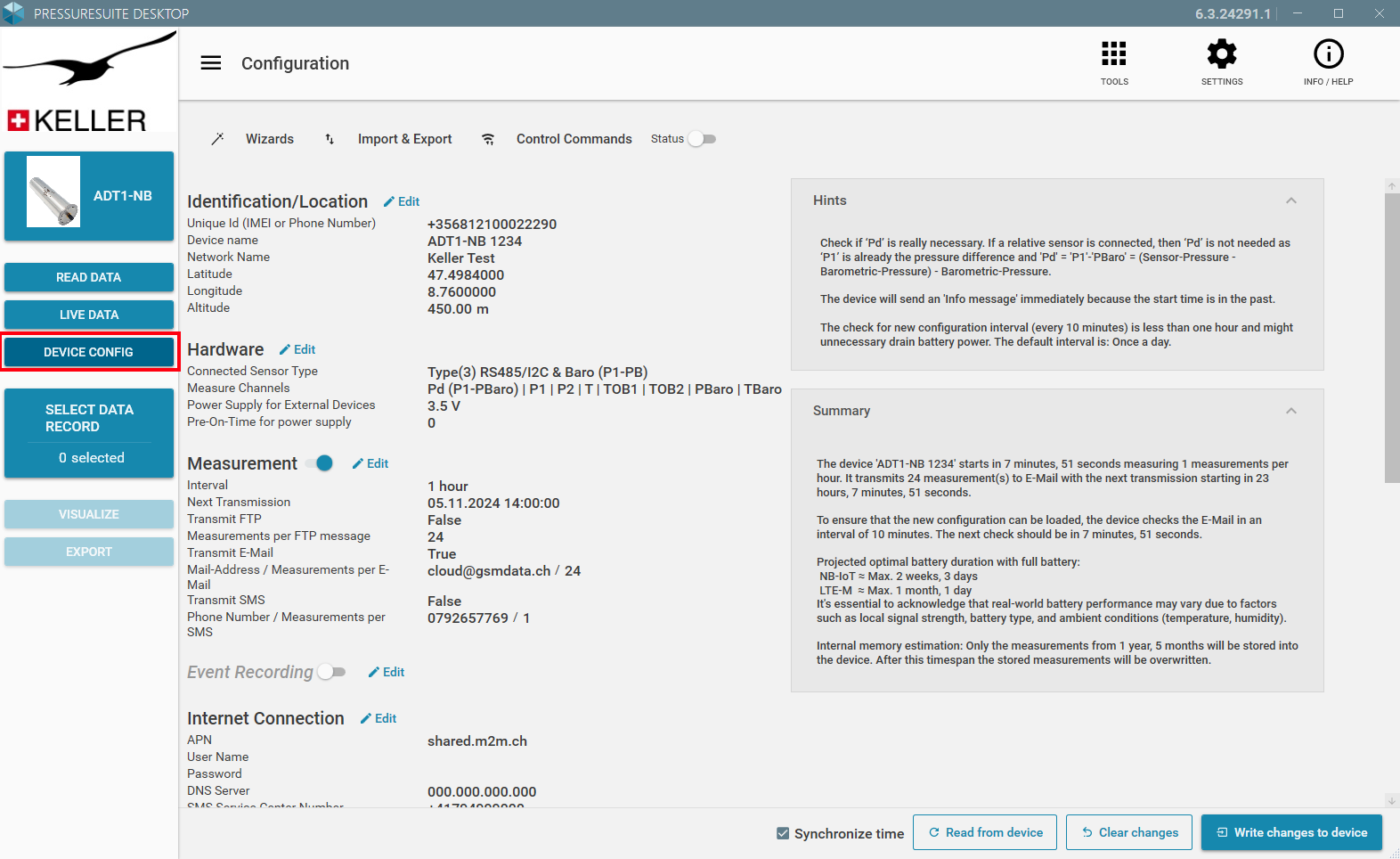1400x859 pixels.
Task: Click the Configuration page title
Action: tap(295, 63)
